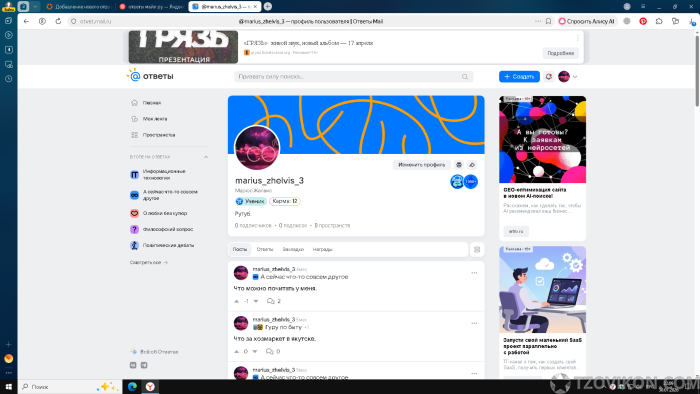700x394 pixels.
Task: Click 'Подробнее' on the ГРЯЗЬ banner ad
Action: tap(561, 53)
